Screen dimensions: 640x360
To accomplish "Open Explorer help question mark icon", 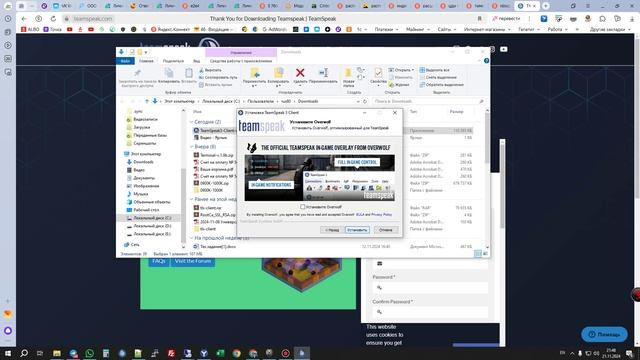I will click(486, 61).
